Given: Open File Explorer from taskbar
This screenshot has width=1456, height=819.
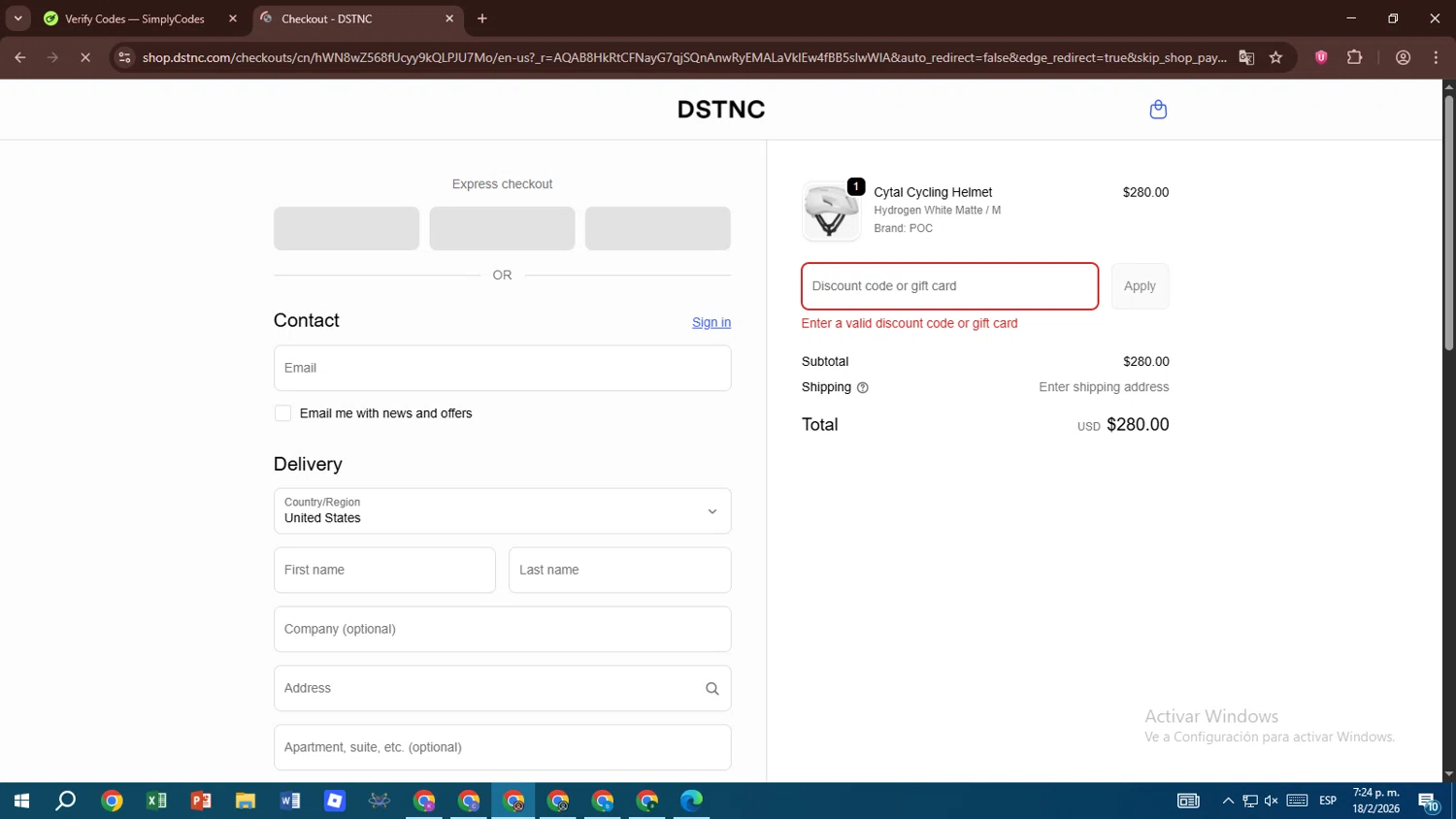Looking at the screenshot, I should [x=246, y=801].
